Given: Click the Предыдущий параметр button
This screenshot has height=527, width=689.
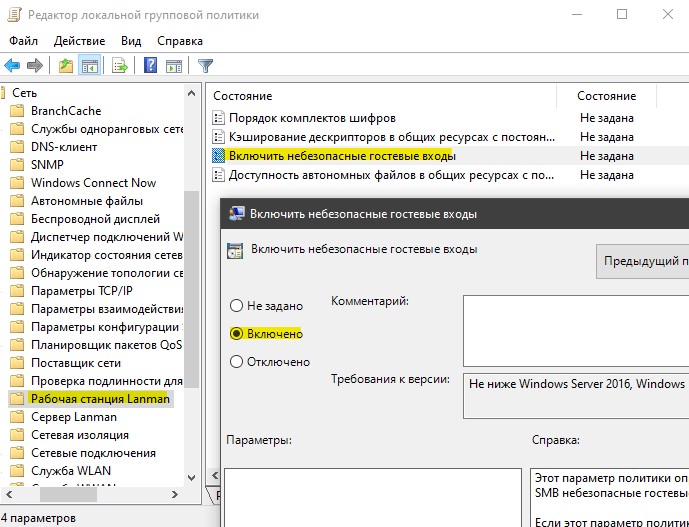Looking at the screenshot, I should pyautogui.click(x=642, y=261).
